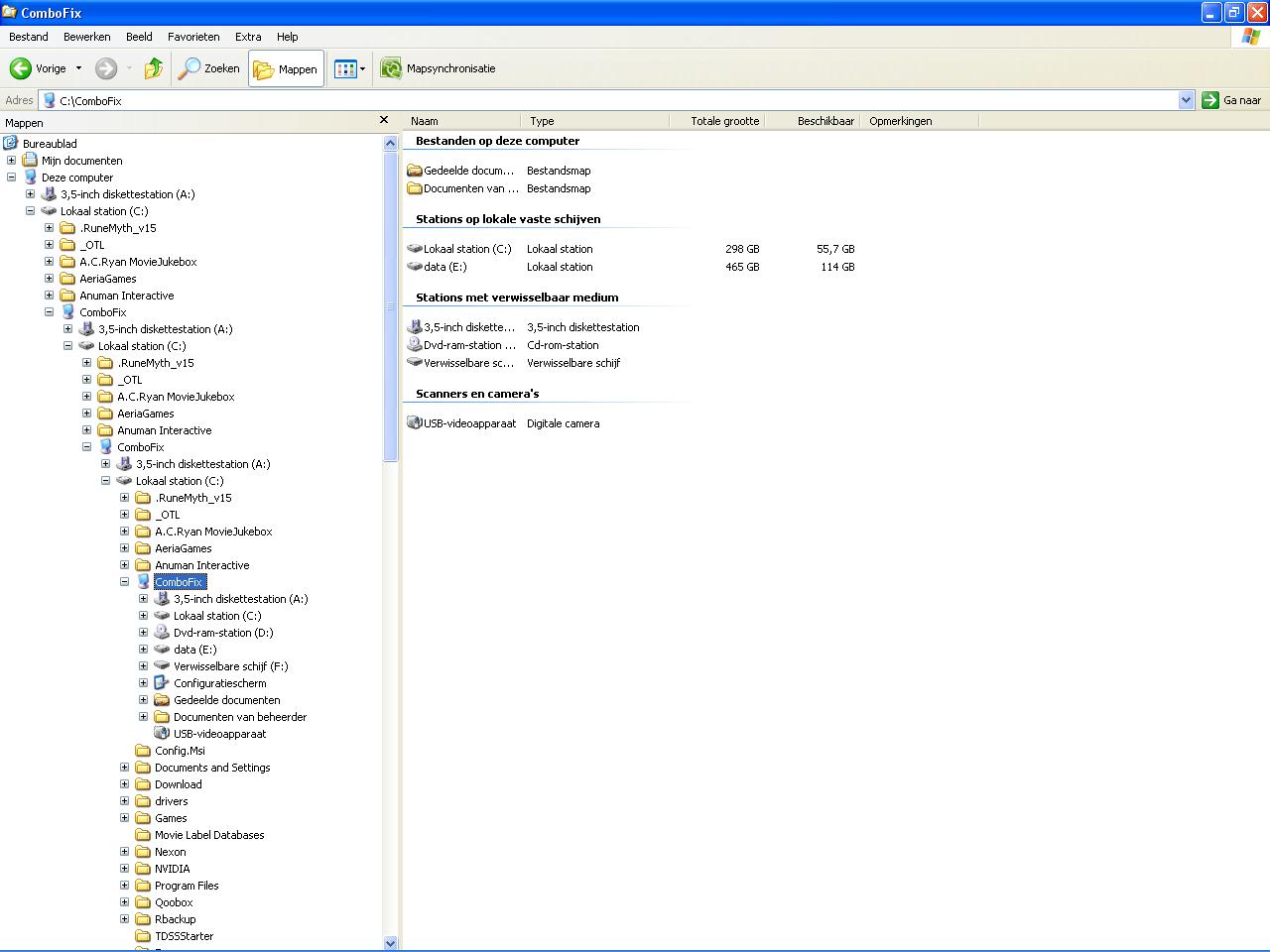The height and width of the screenshot is (952, 1270).
Task: Toggle the Mappen folders pane button
Action: click(286, 68)
